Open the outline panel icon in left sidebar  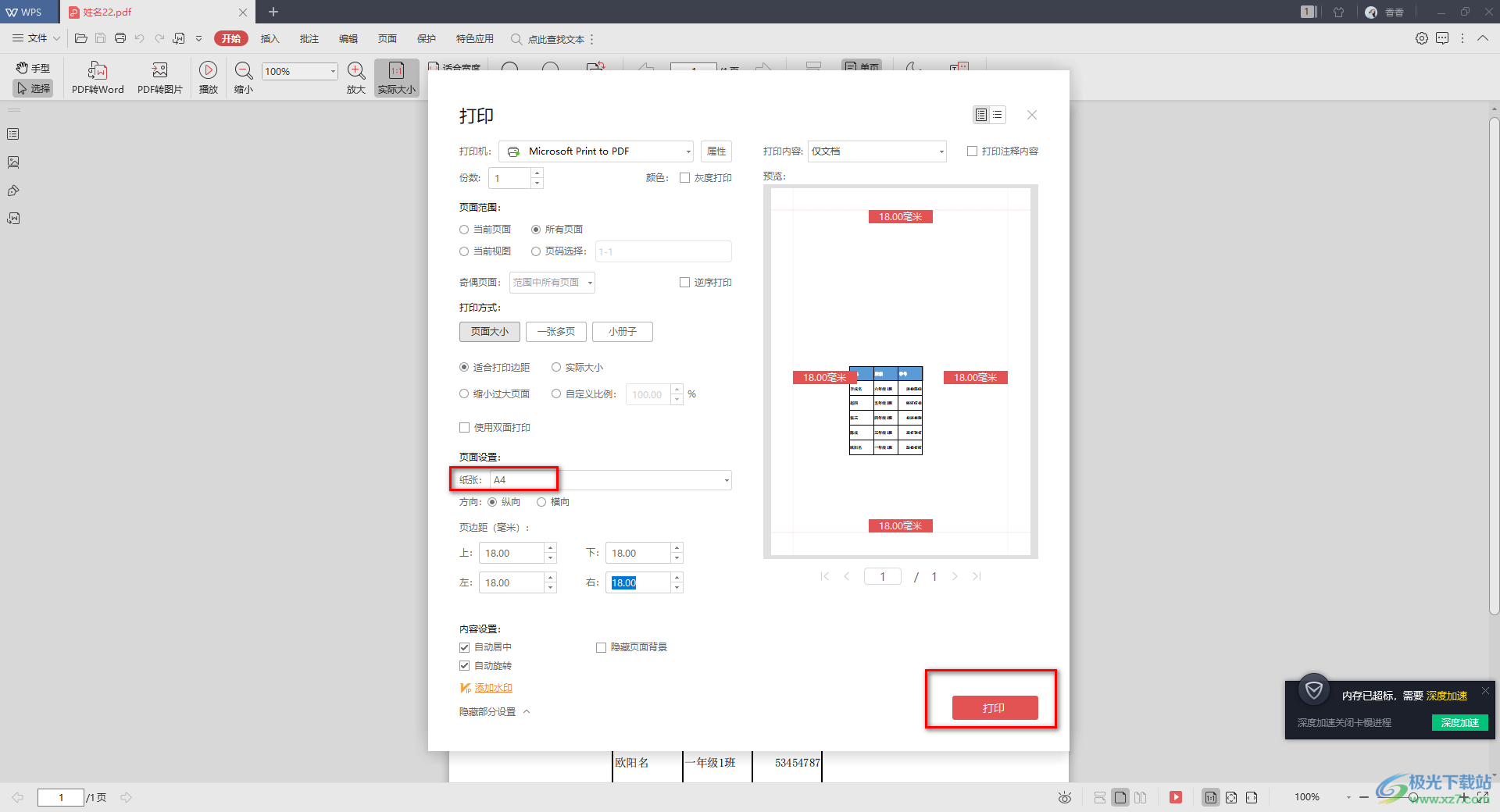pyautogui.click(x=13, y=134)
